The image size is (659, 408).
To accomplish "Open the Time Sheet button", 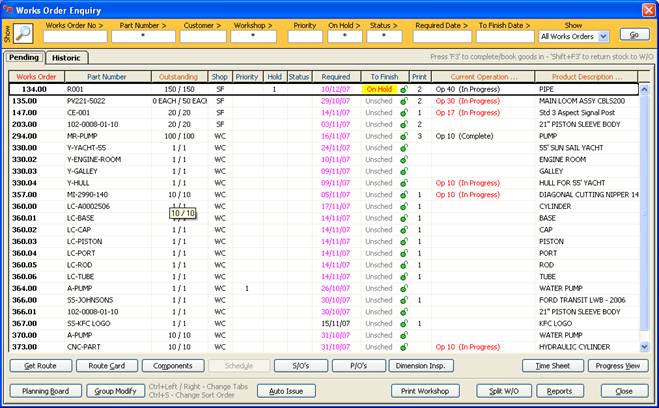I will coord(553,366).
